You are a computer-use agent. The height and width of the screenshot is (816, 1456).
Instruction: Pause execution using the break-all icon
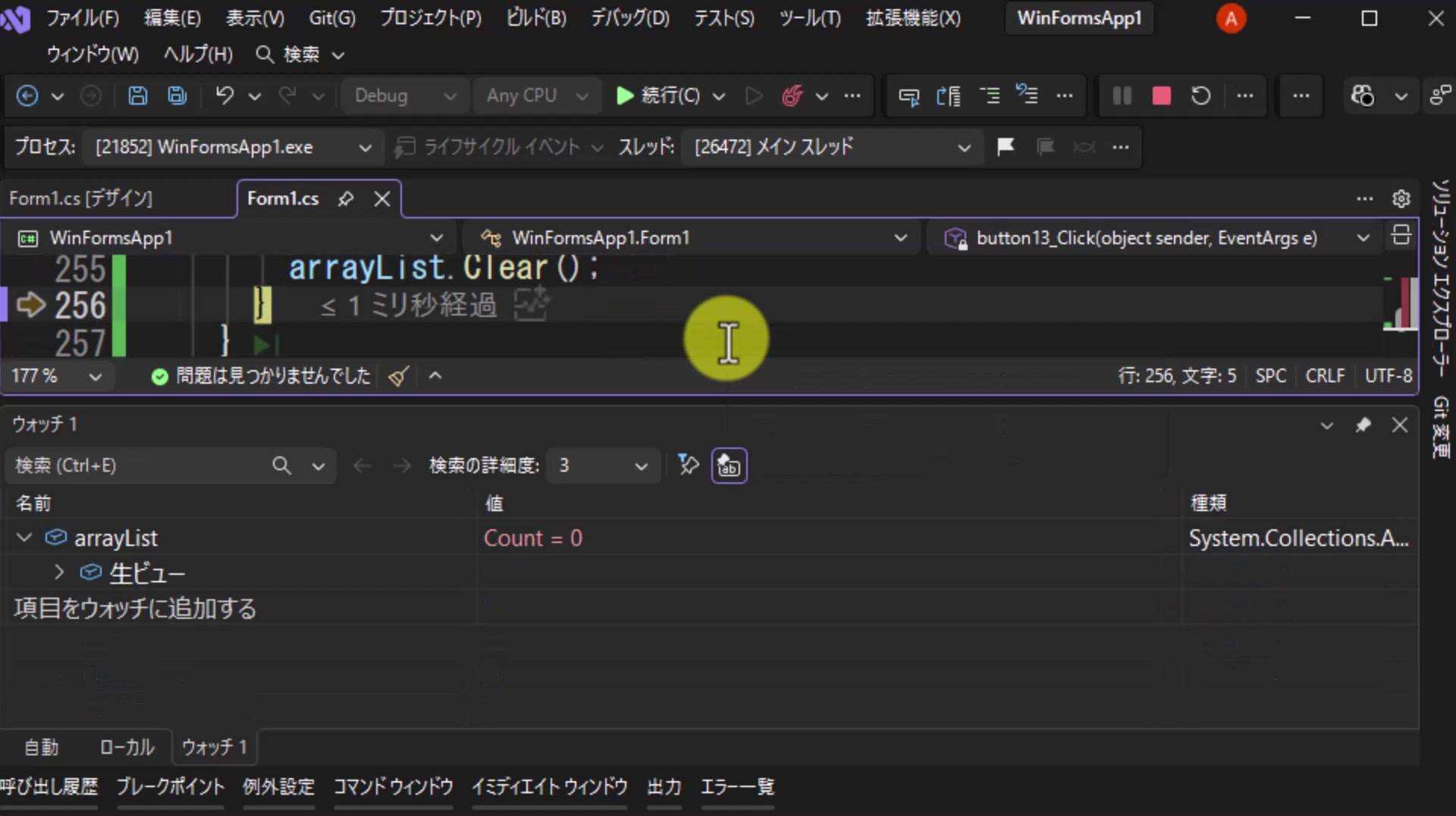[1122, 96]
